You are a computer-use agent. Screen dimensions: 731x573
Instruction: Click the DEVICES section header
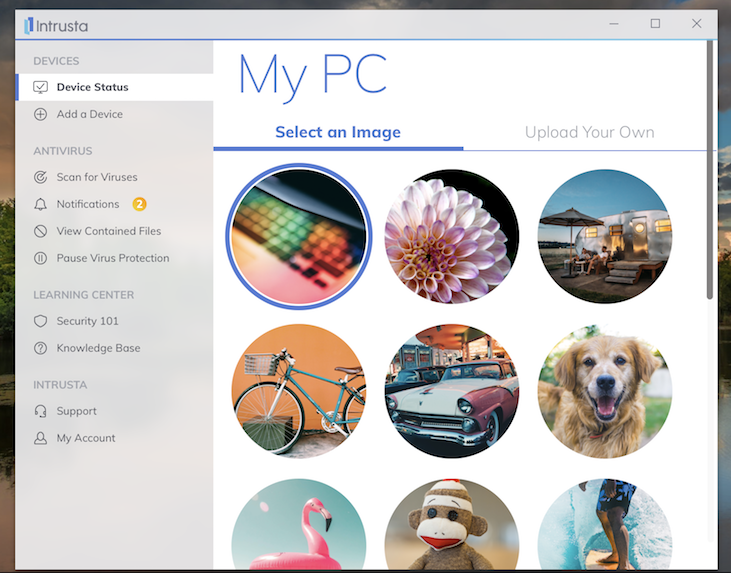tap(56, 61)
